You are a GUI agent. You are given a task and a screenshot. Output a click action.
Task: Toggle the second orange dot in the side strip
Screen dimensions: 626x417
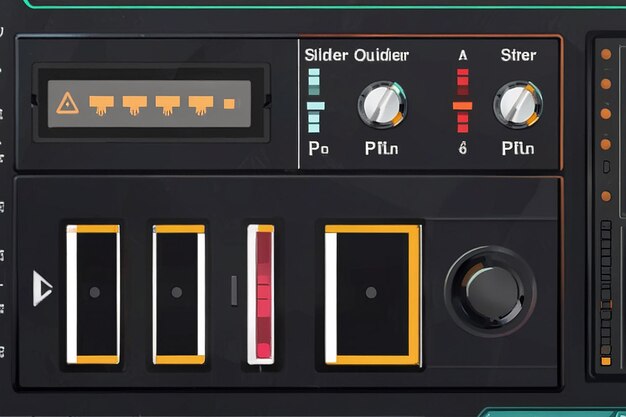tap(606, 84)
